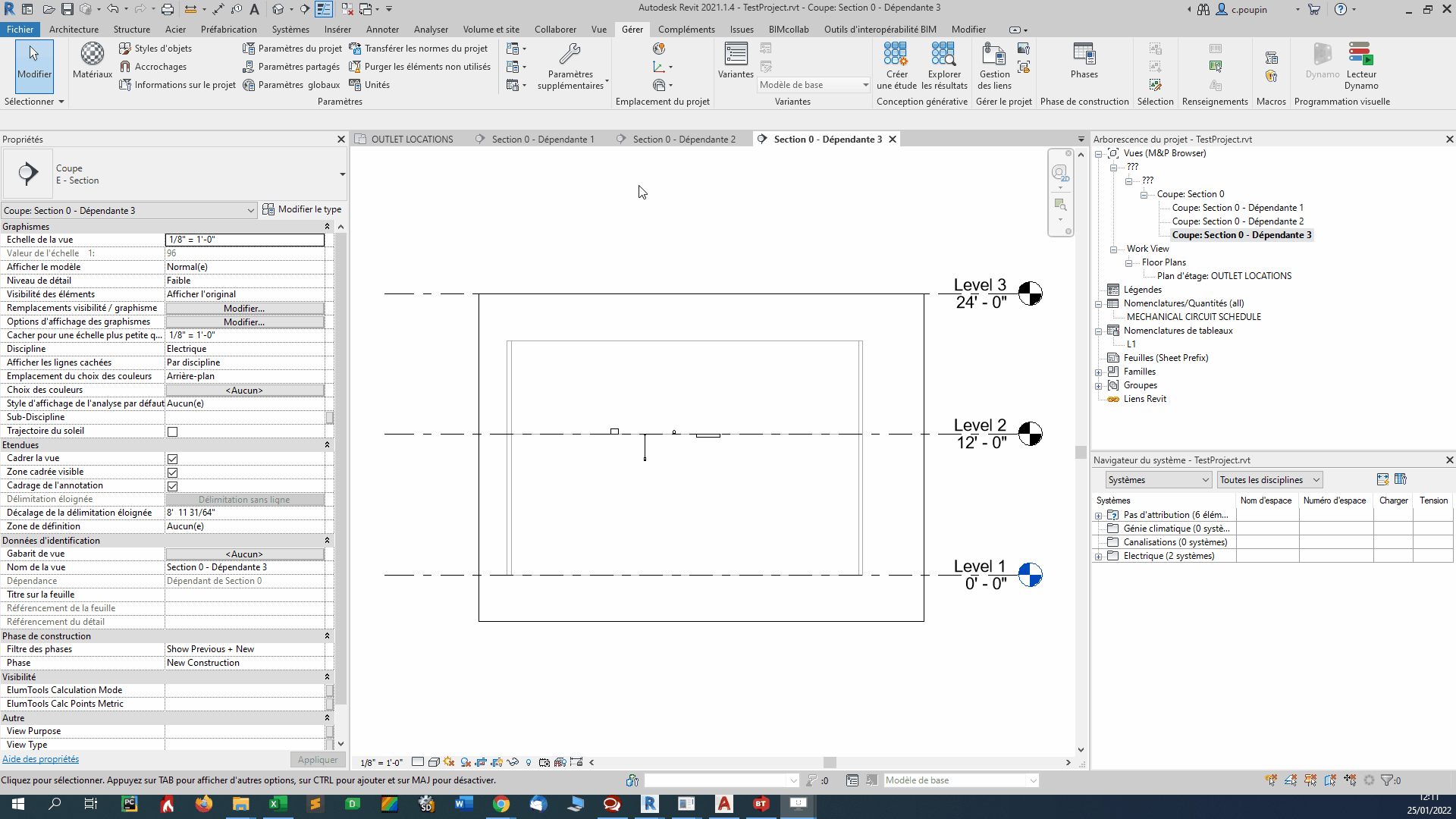The image size is (1456, 819).
Task: Open the Annoter ribbon tab
Action: 382,30
